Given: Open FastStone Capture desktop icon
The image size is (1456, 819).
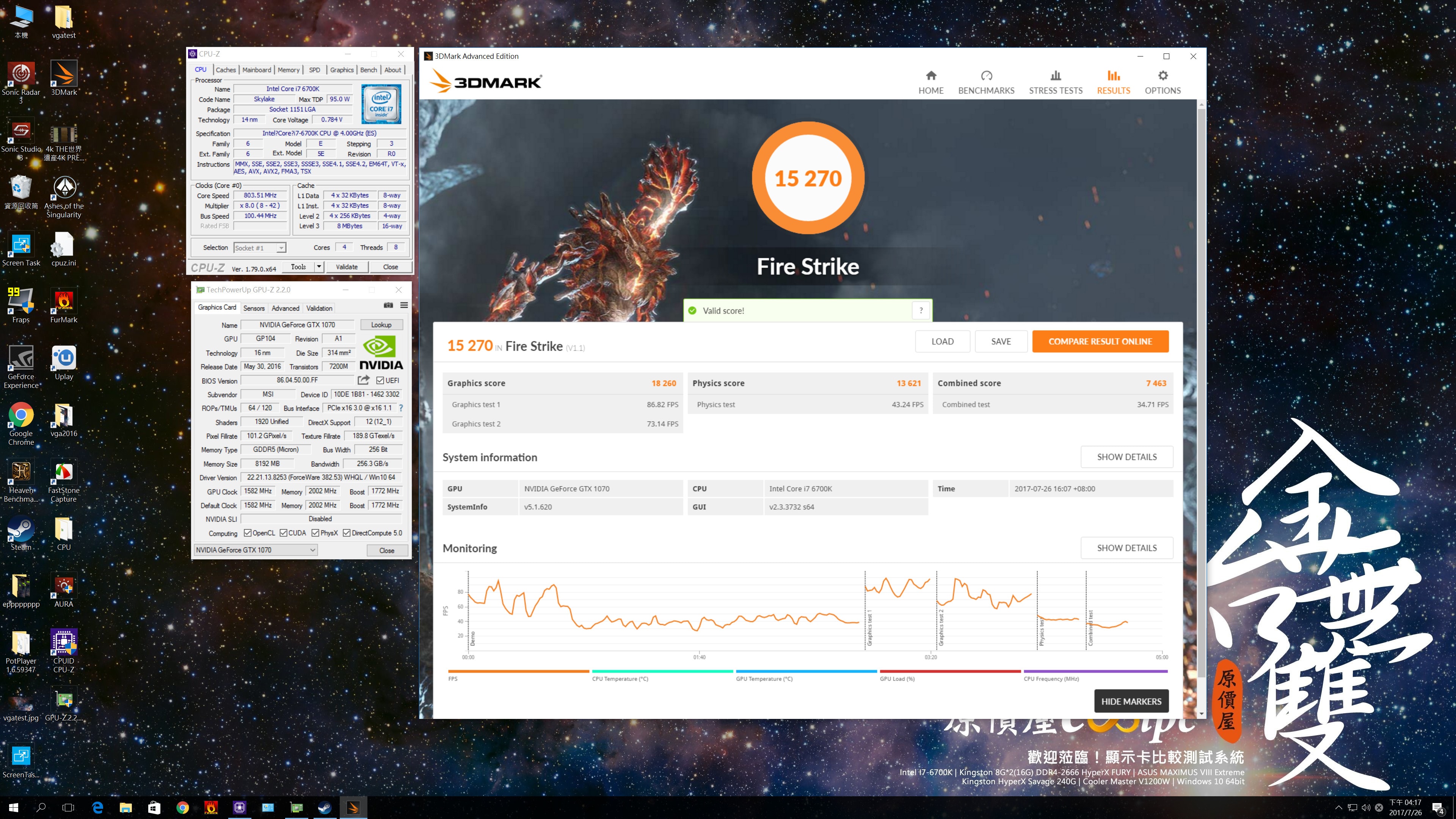Looking at the screenshot, I should pos(64,481).
